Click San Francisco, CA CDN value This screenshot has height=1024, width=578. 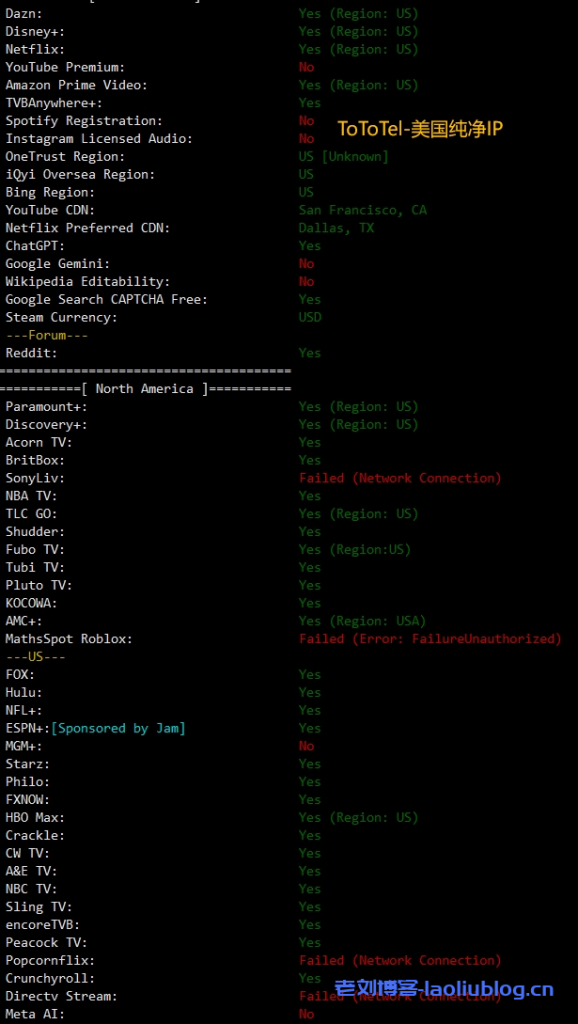pos(362,210)
